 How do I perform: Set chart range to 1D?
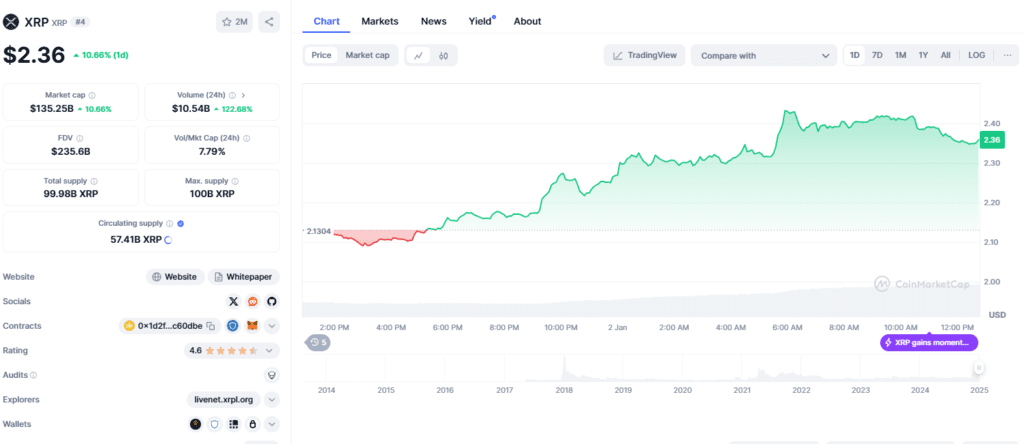point(854,56)
